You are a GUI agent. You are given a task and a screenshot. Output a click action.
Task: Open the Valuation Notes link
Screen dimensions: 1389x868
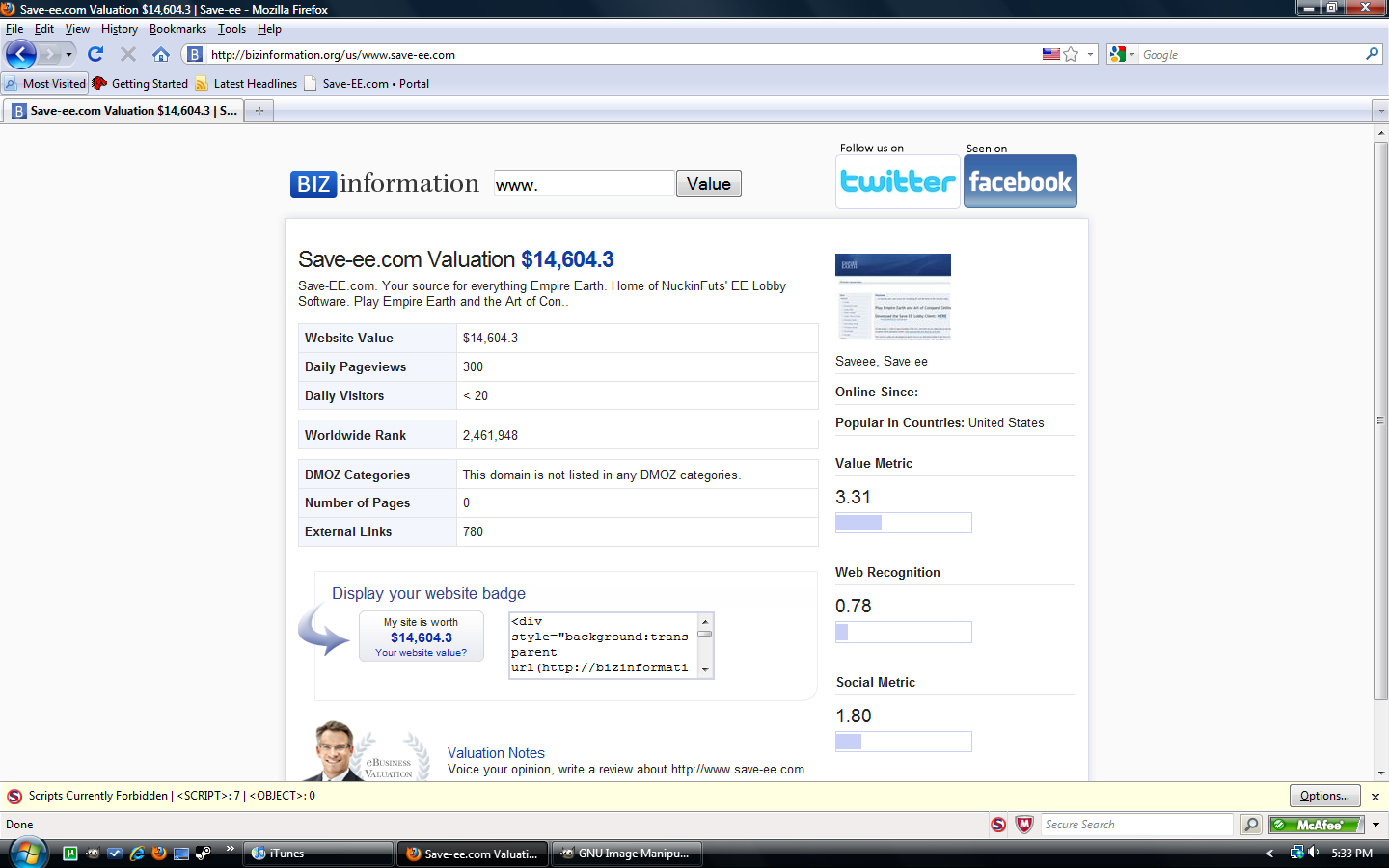click(x=496, y=753)
